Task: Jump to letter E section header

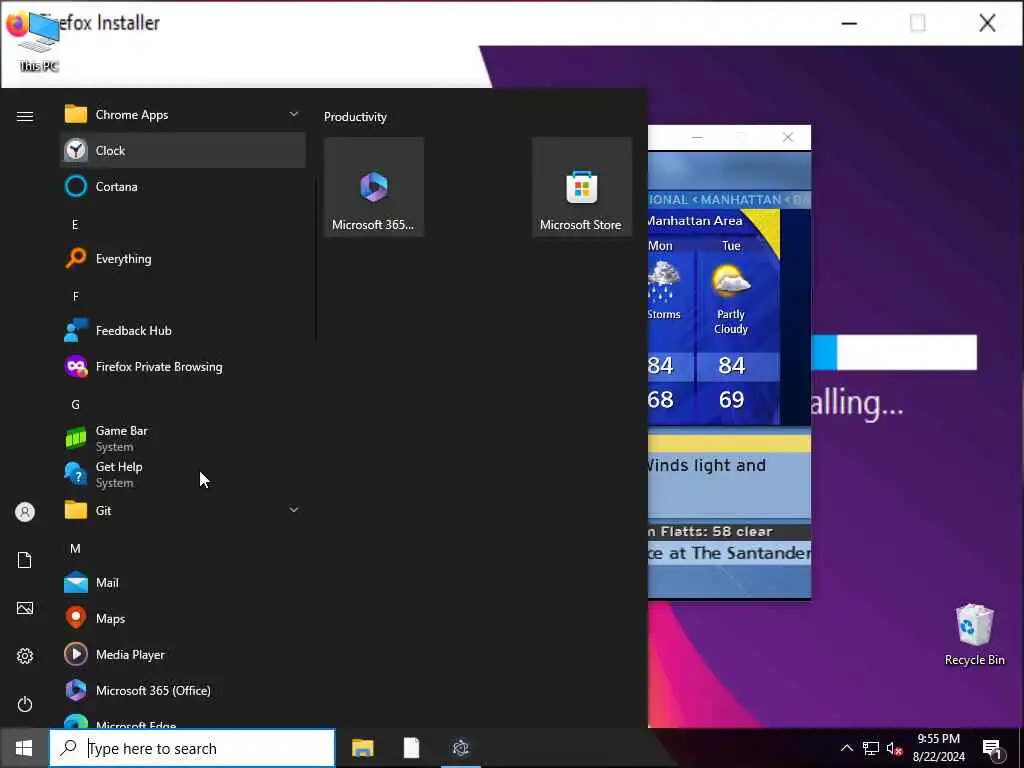Action: [75, 225]
